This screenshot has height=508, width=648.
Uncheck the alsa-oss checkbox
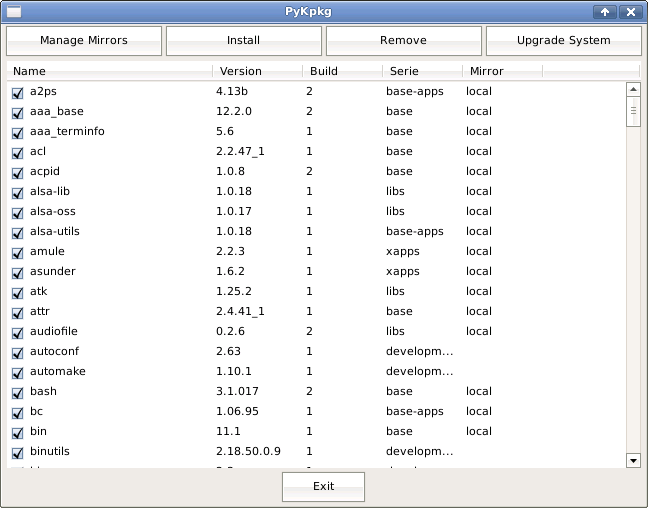click(x=17, y=212)
